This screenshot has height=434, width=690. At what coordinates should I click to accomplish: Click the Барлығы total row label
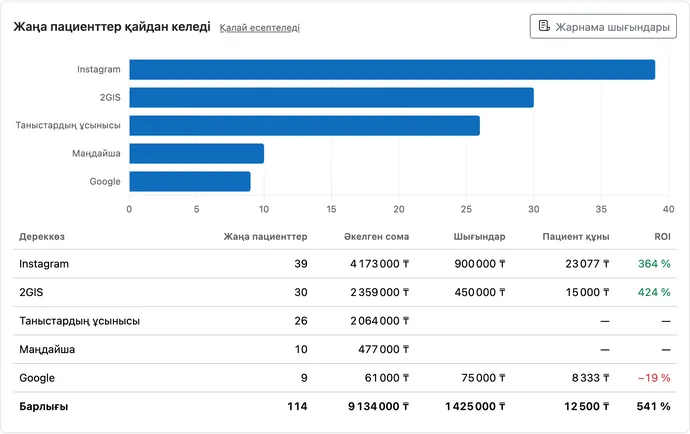[x=44, y=407]
